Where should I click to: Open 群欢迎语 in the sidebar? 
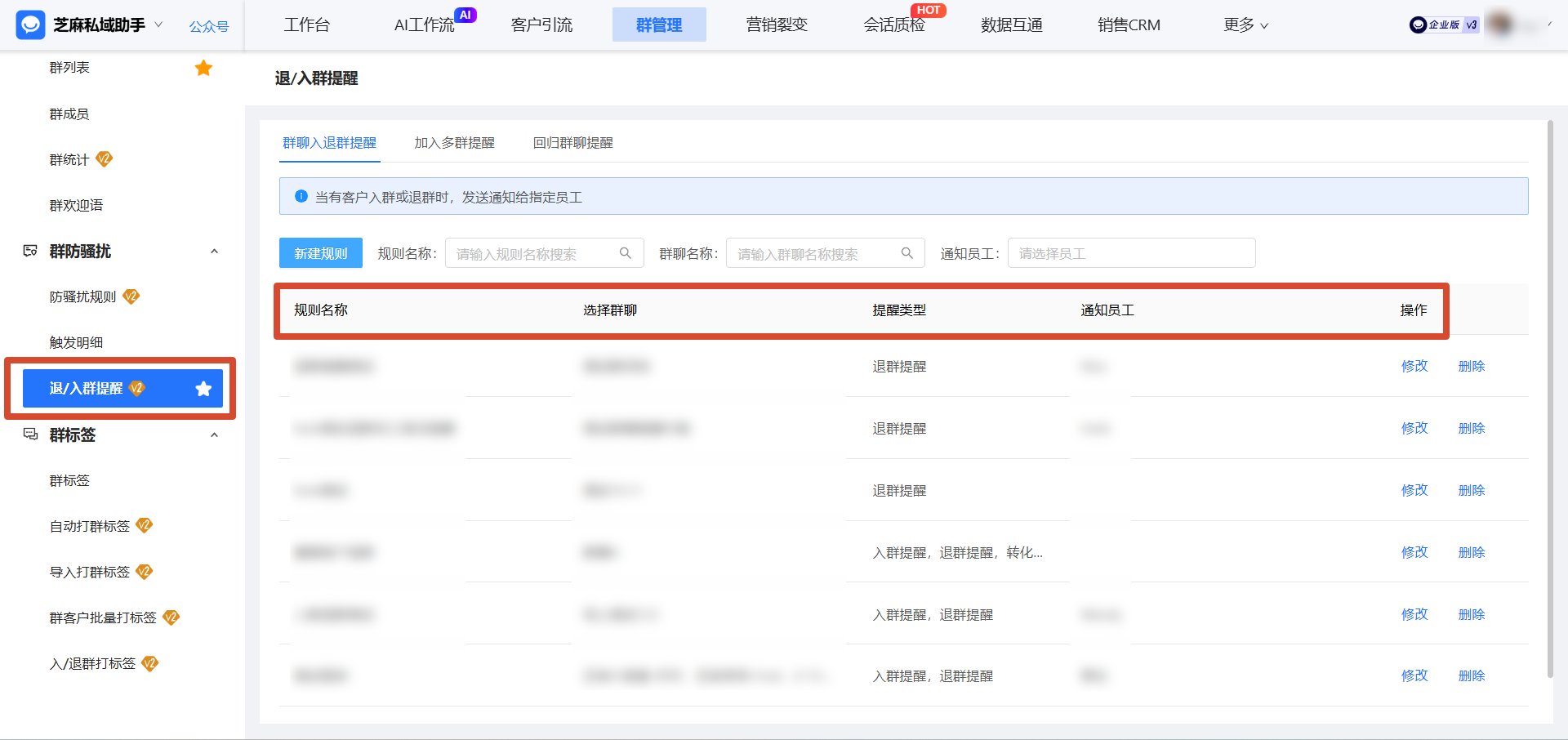(x=76, y=205)
